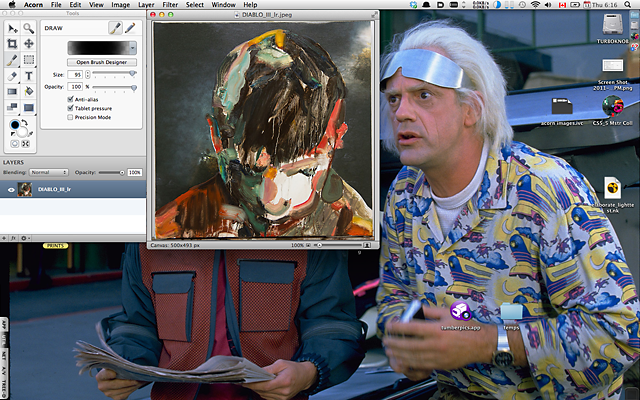
Task: Open volume control in menu bar
Action: pyautogui.click(x=548, y=4)
